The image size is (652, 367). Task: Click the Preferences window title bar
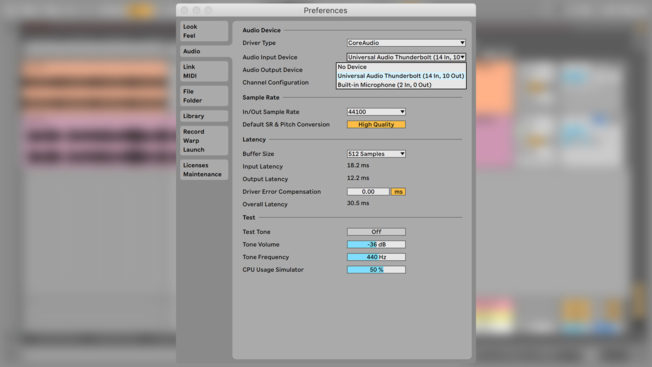pyautogui.click(x=326, y=10)
